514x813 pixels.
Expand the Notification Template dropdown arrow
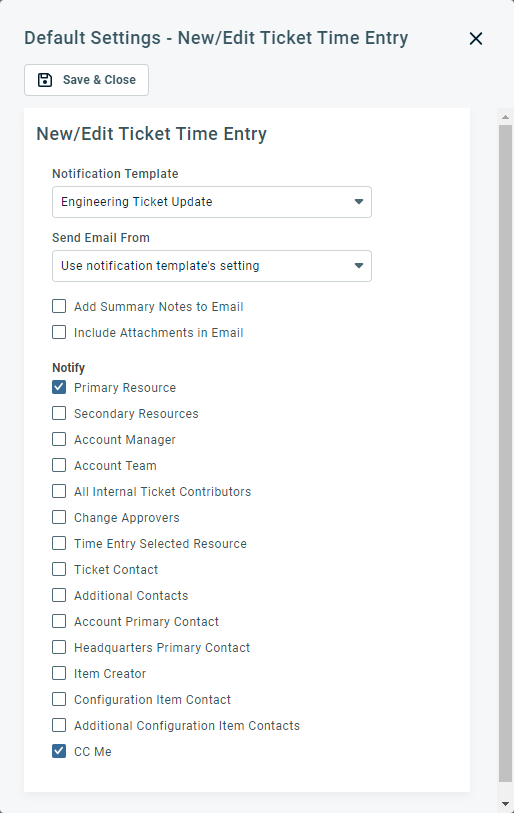point(358,202)
